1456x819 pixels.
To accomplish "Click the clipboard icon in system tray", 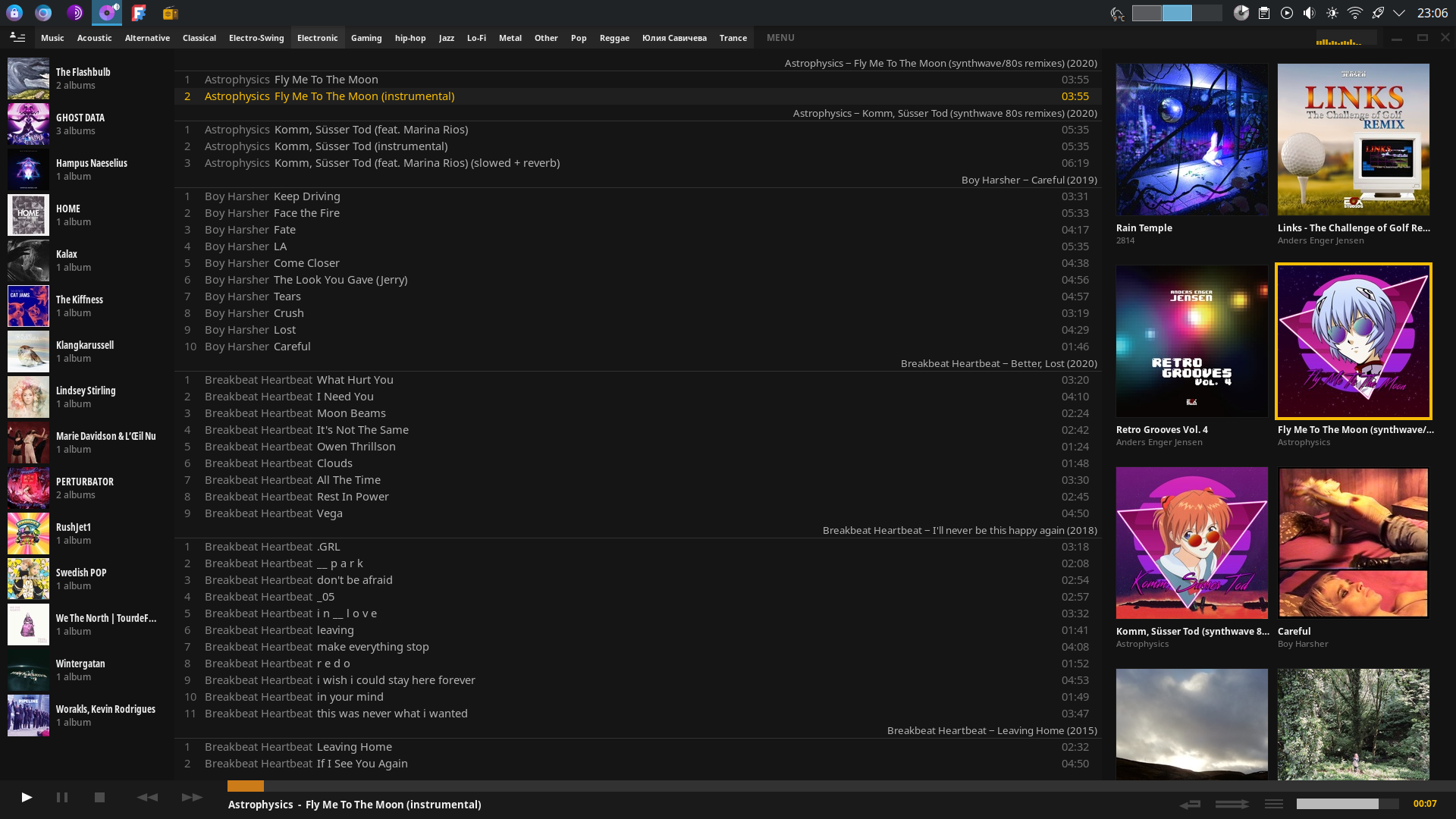I will 1264,13.
